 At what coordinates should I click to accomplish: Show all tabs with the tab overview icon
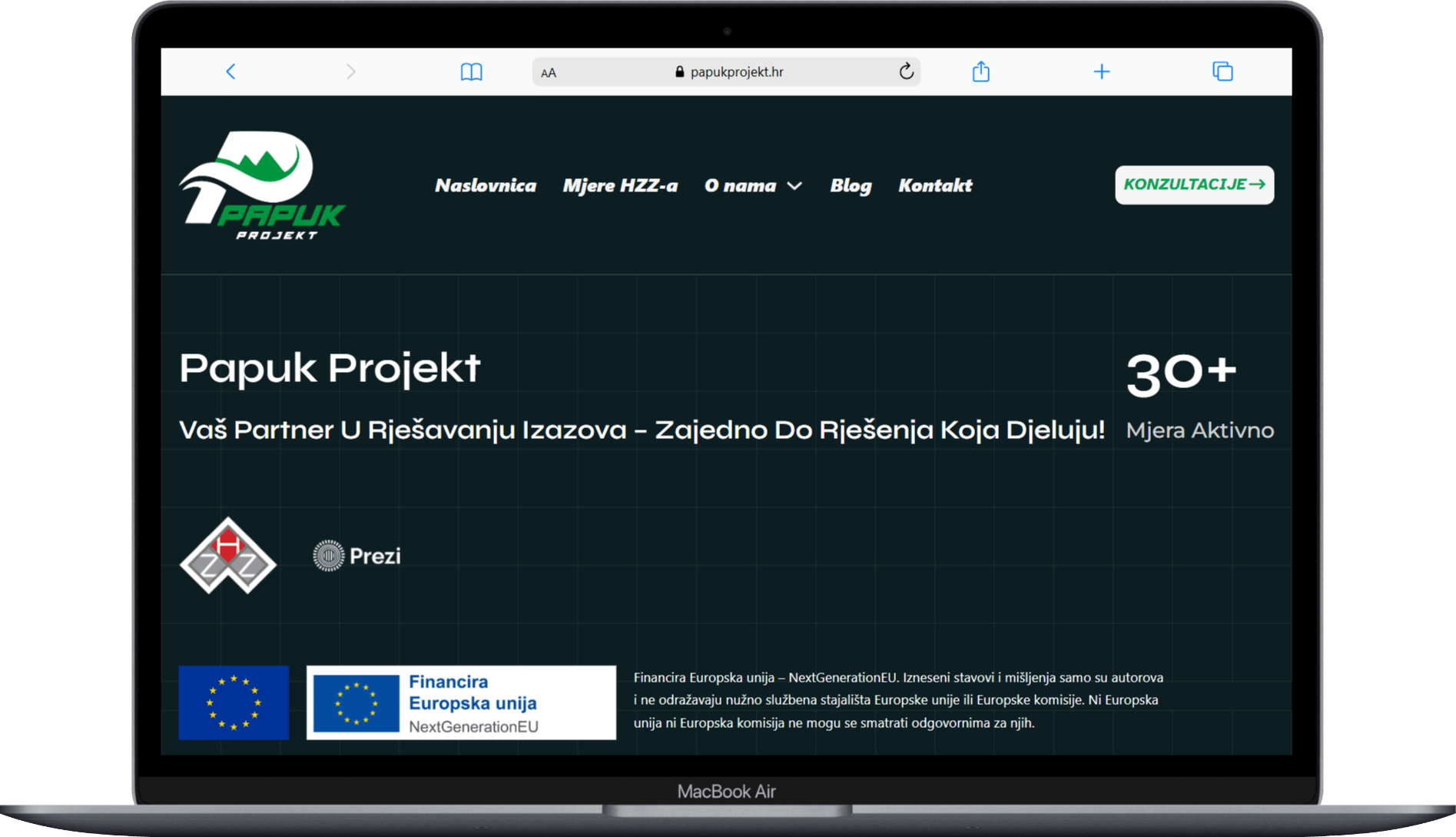tap(1222, 71)
